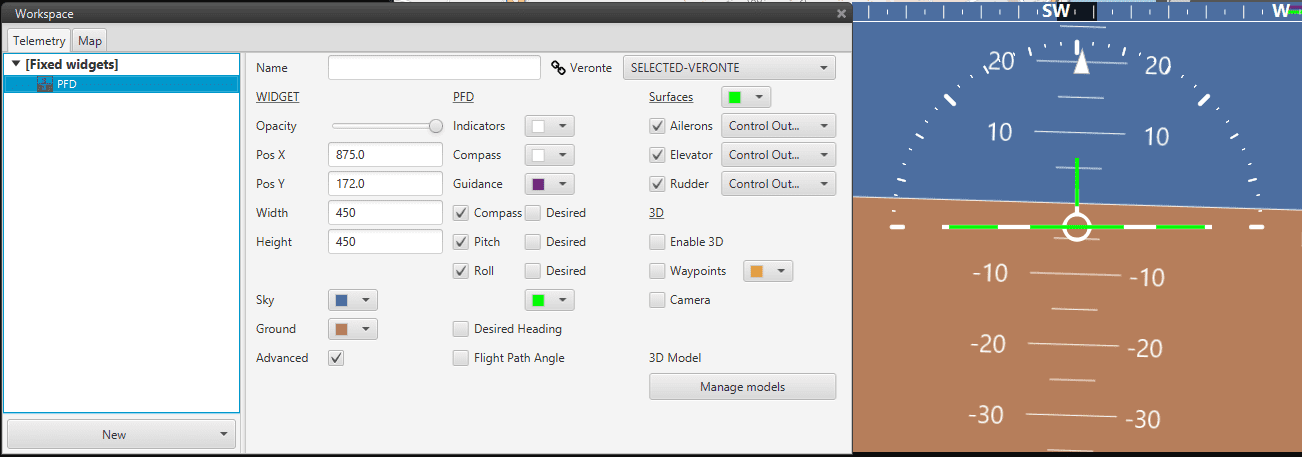This screenshot has width=1302, height=457.
Task: Enable Desired checkbox for Pitch
Action: click(533, 242)
